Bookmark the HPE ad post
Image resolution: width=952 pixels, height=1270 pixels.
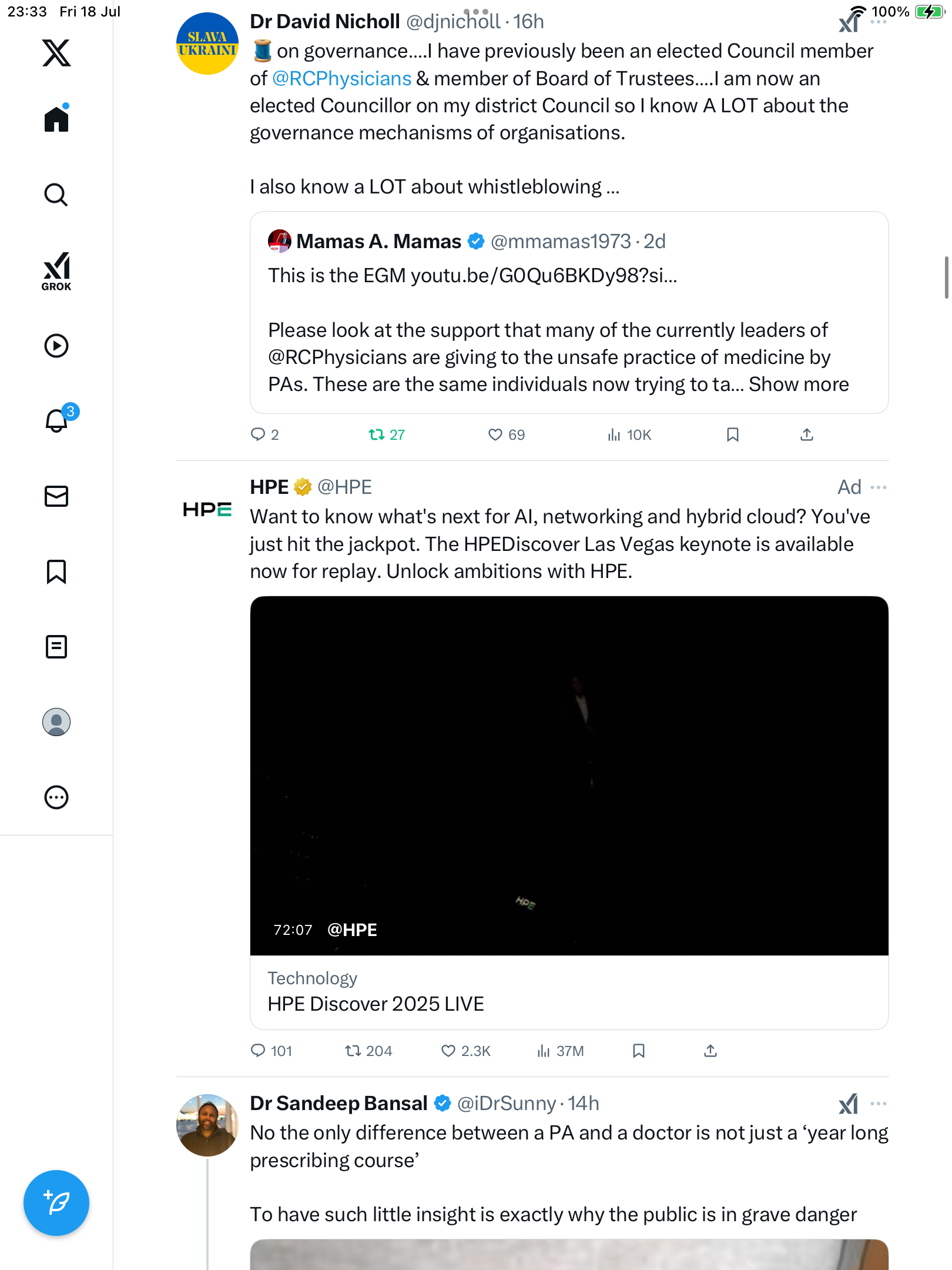tap(639, 1051)
